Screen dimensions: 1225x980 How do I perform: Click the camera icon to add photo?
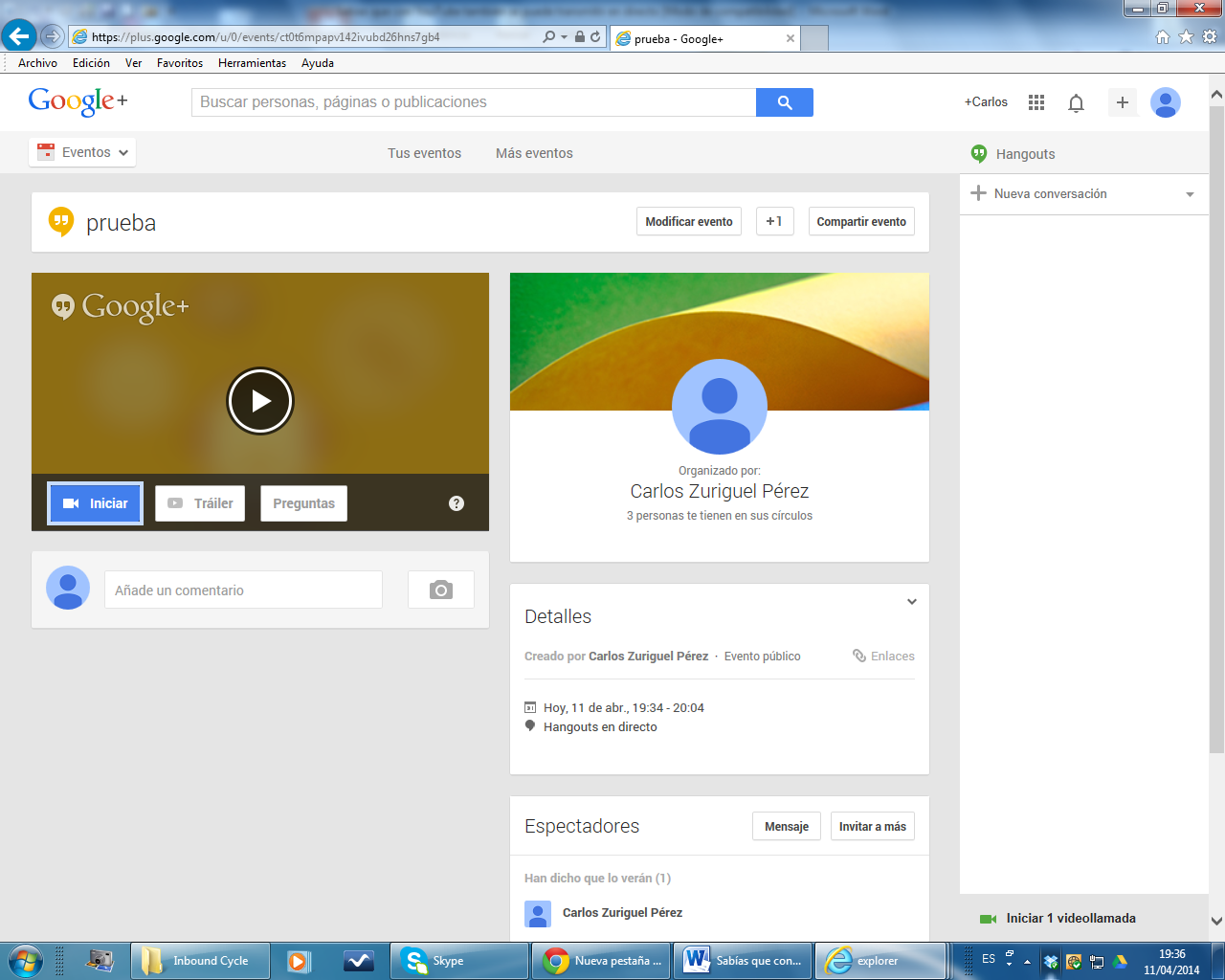440,590
